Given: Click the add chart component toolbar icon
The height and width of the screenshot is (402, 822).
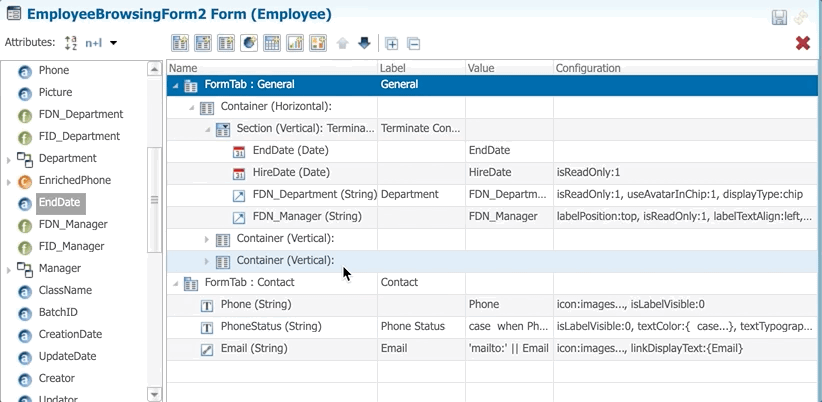Looking at the screenshot, I should [x=295, y=43].
